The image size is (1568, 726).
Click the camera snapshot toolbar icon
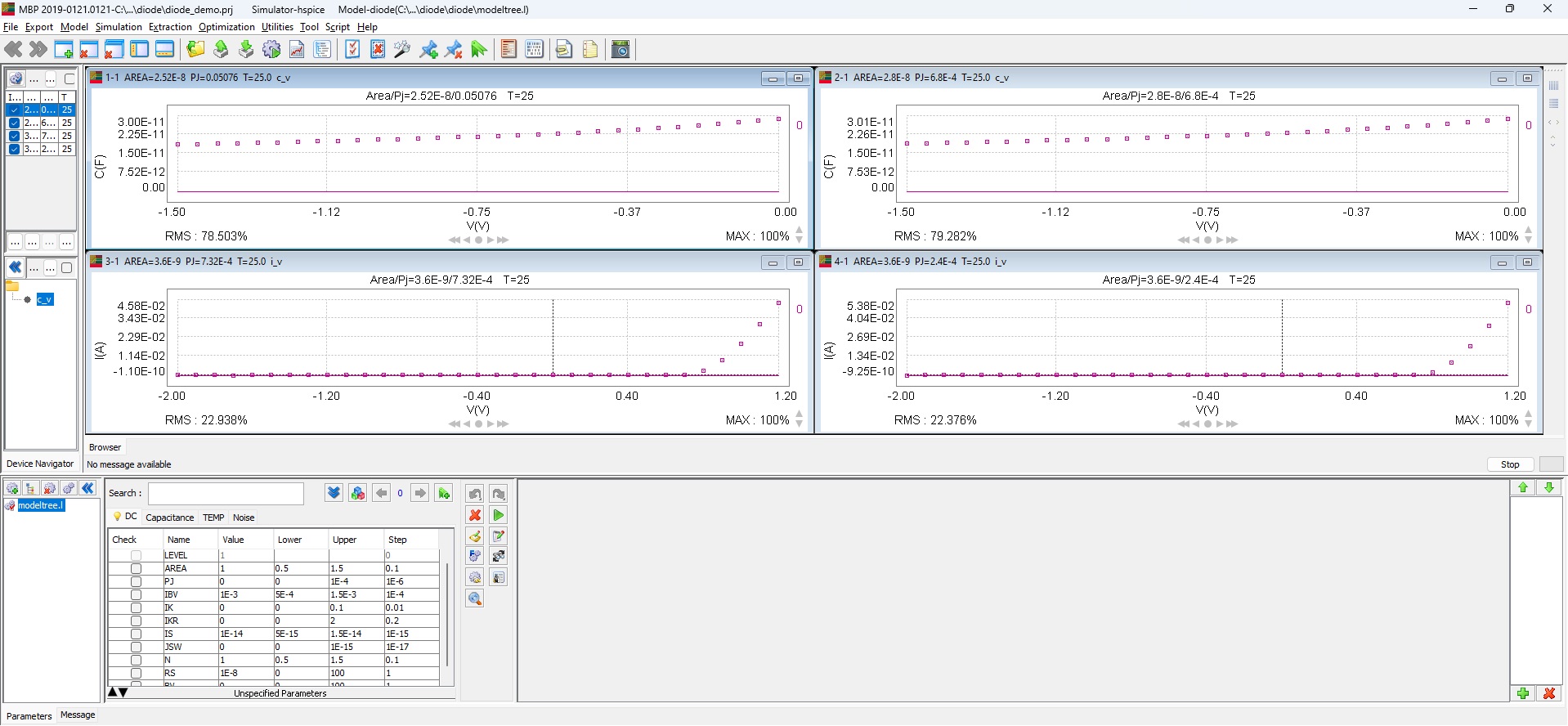[620, 50]
